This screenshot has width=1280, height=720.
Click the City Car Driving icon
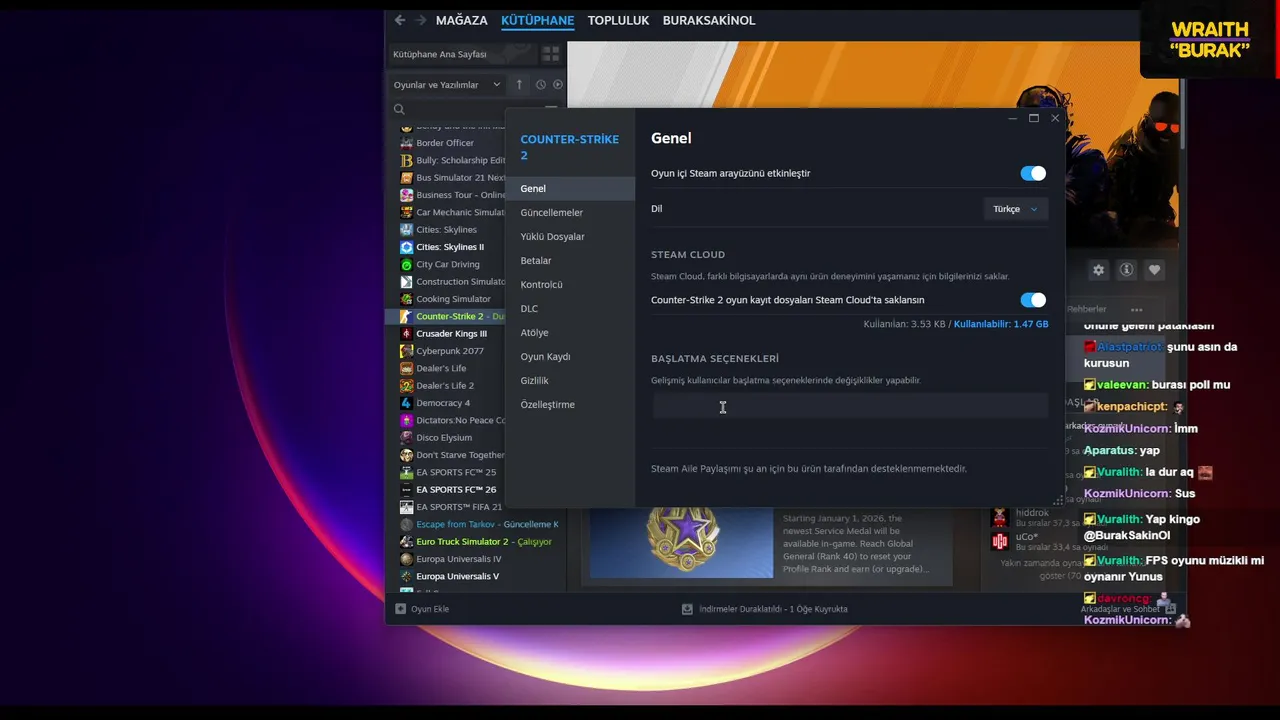pyautogui.click(x=406, y=264)
